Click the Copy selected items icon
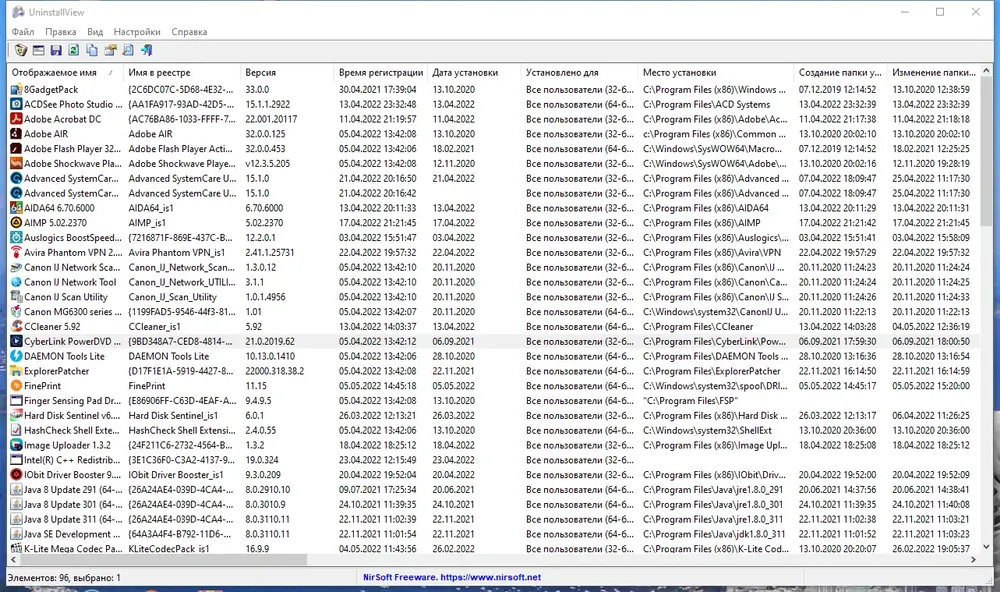Image resolution: width=1000 pixels, height=592 pixels. (x=92, y=50)
